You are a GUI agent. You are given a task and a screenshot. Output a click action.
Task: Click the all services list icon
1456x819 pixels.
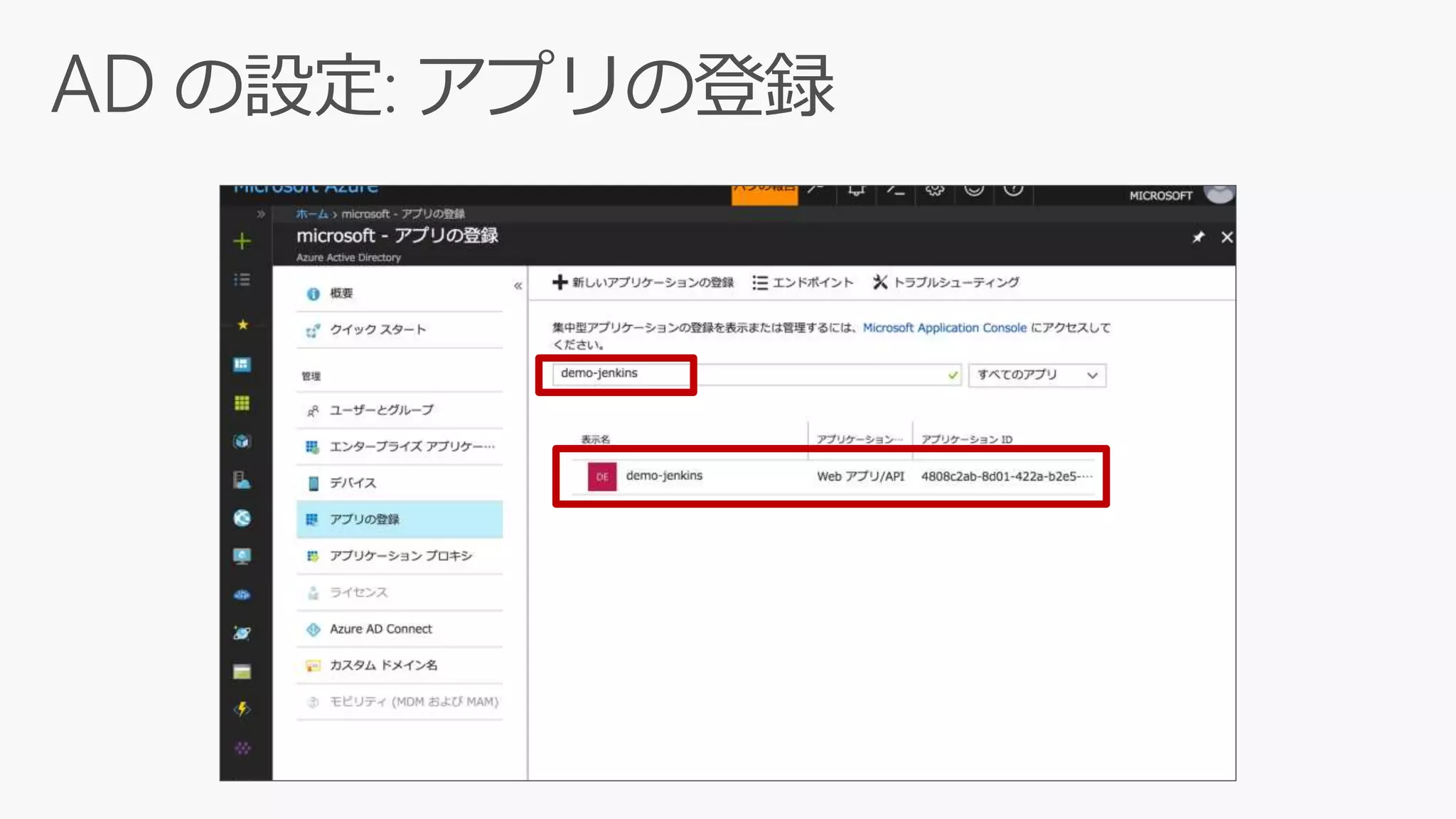tap(242, 279)
